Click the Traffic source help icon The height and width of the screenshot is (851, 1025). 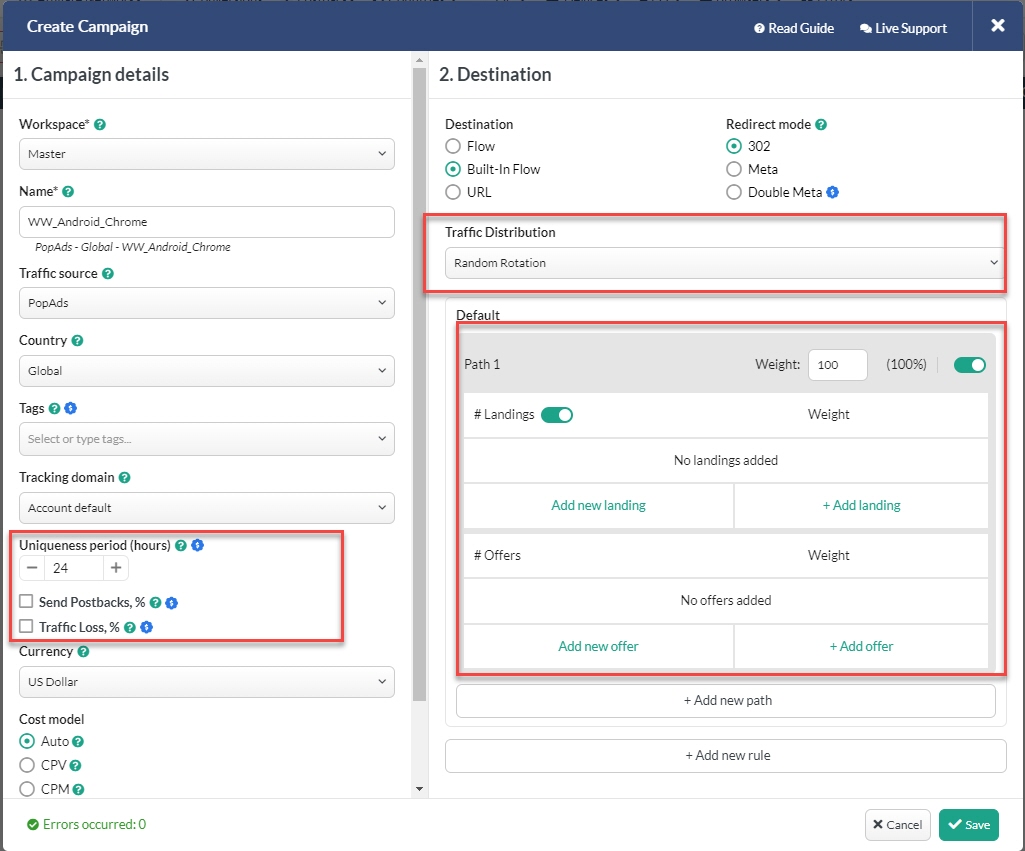tap(108, 273)
